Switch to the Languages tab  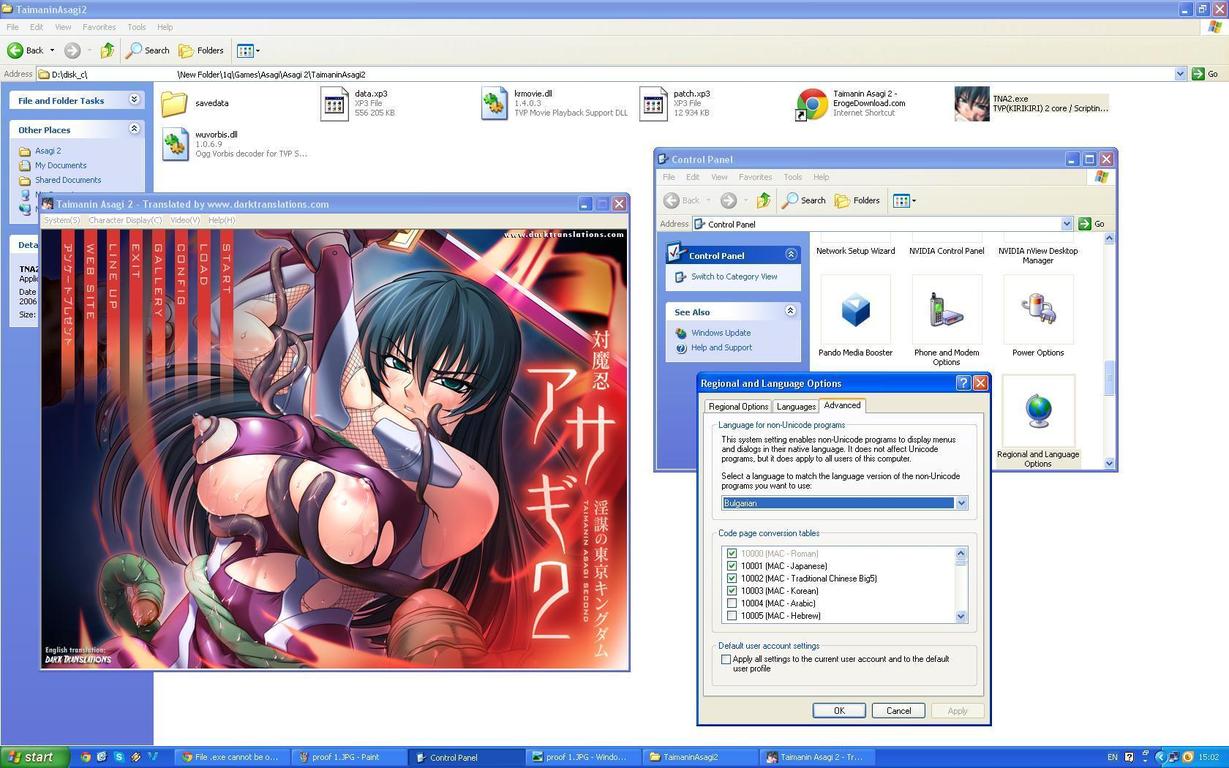[796, 406]
